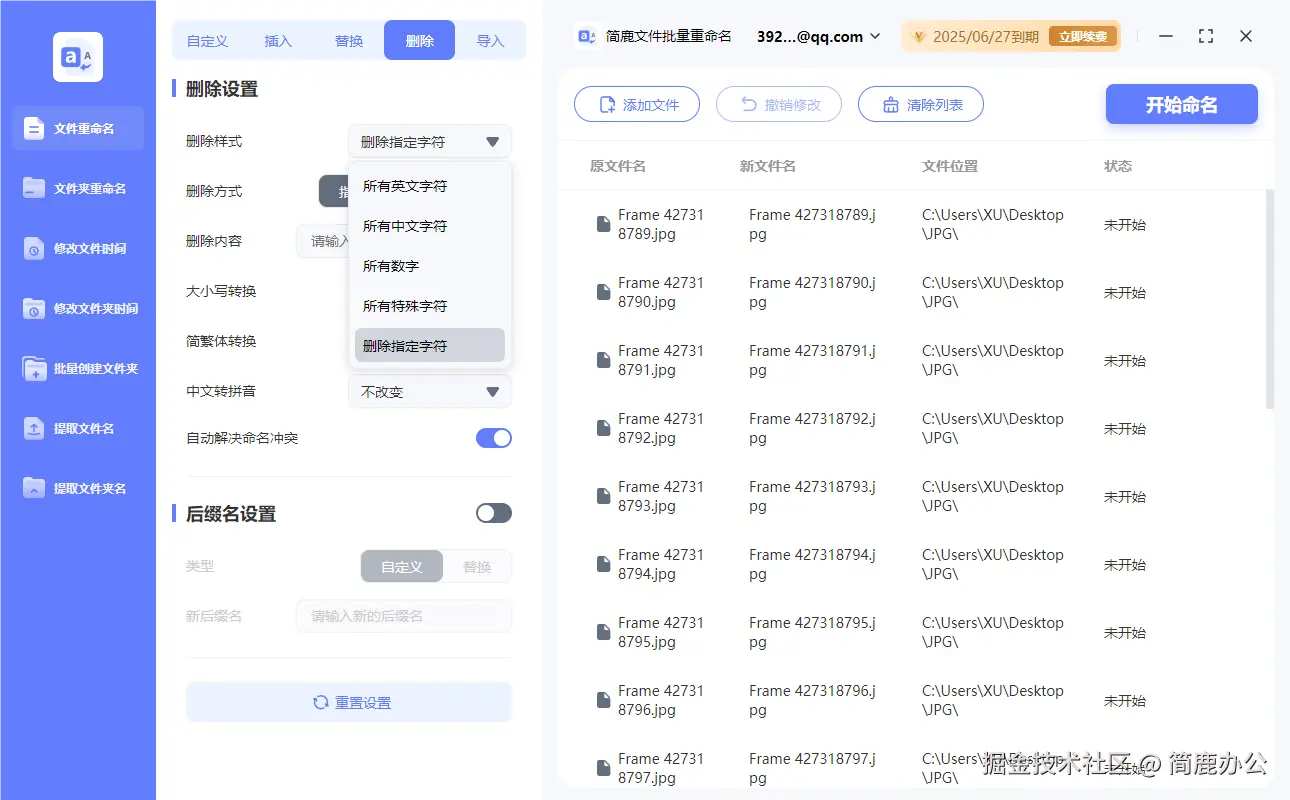Select the 修改文件时间 tool icon

tap(36, 248)
